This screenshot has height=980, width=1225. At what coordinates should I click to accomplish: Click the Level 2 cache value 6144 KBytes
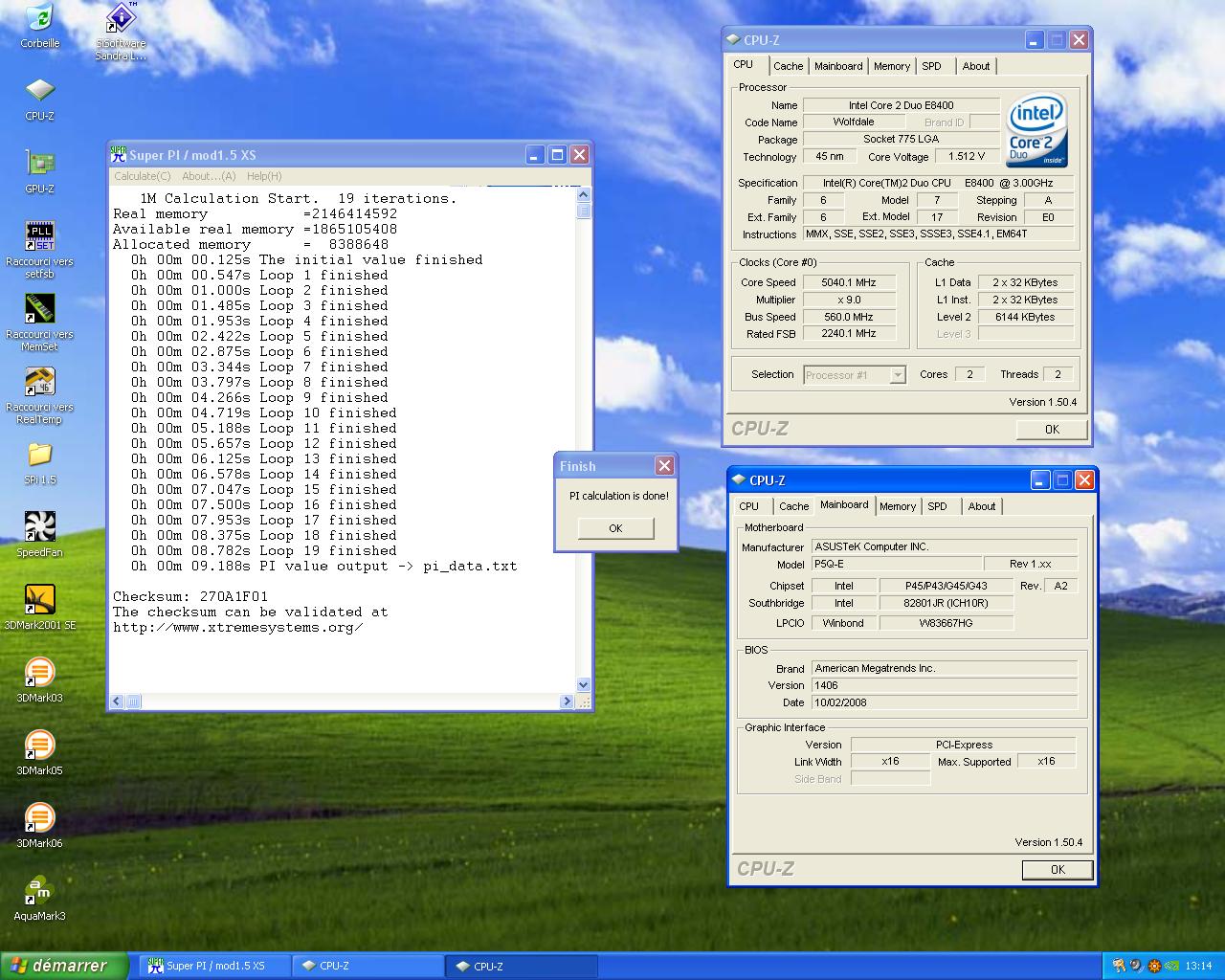click(1025, 317)
